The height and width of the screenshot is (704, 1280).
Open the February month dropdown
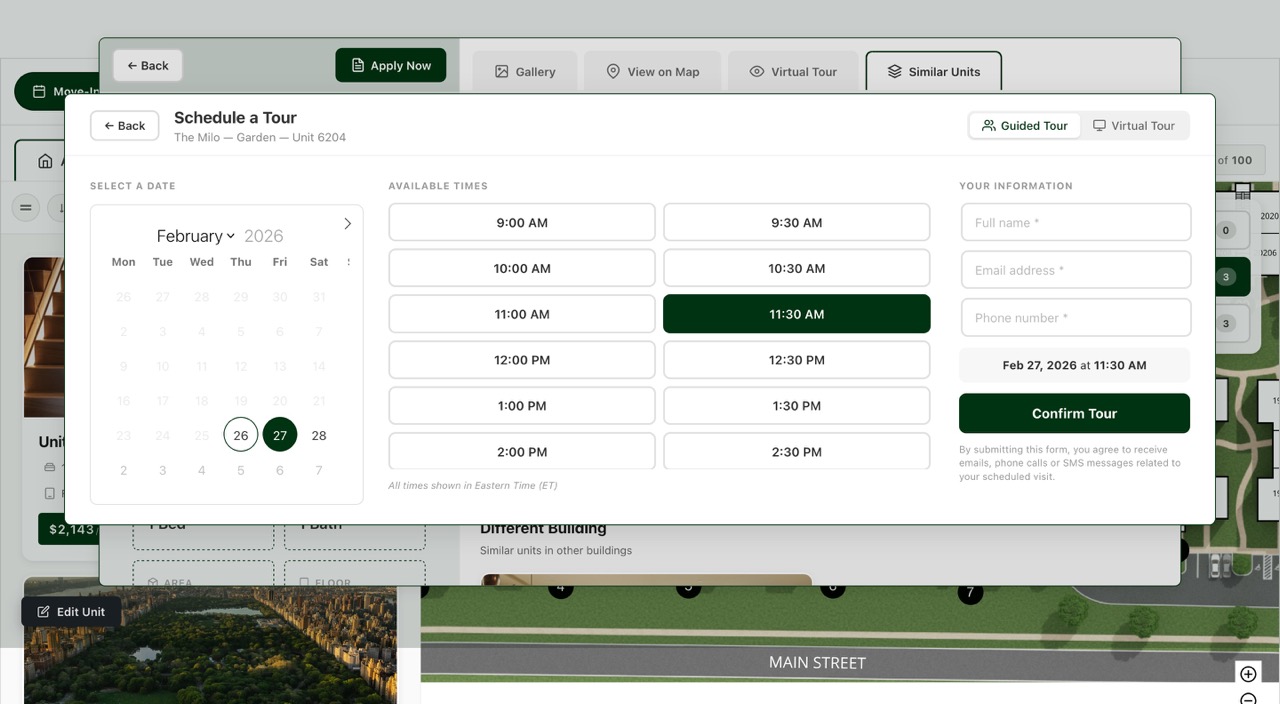195,235
